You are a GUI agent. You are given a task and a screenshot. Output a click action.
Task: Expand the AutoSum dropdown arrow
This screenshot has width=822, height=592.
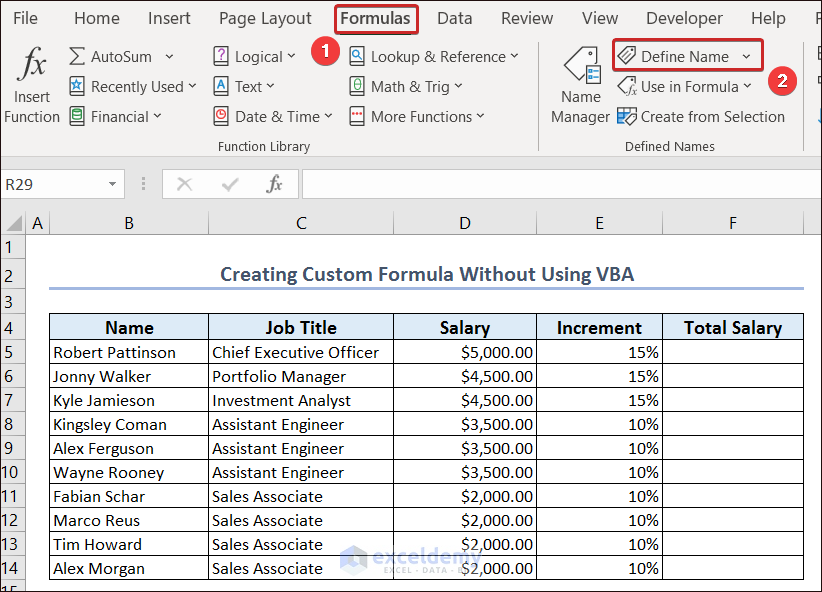tap(169, 57)
